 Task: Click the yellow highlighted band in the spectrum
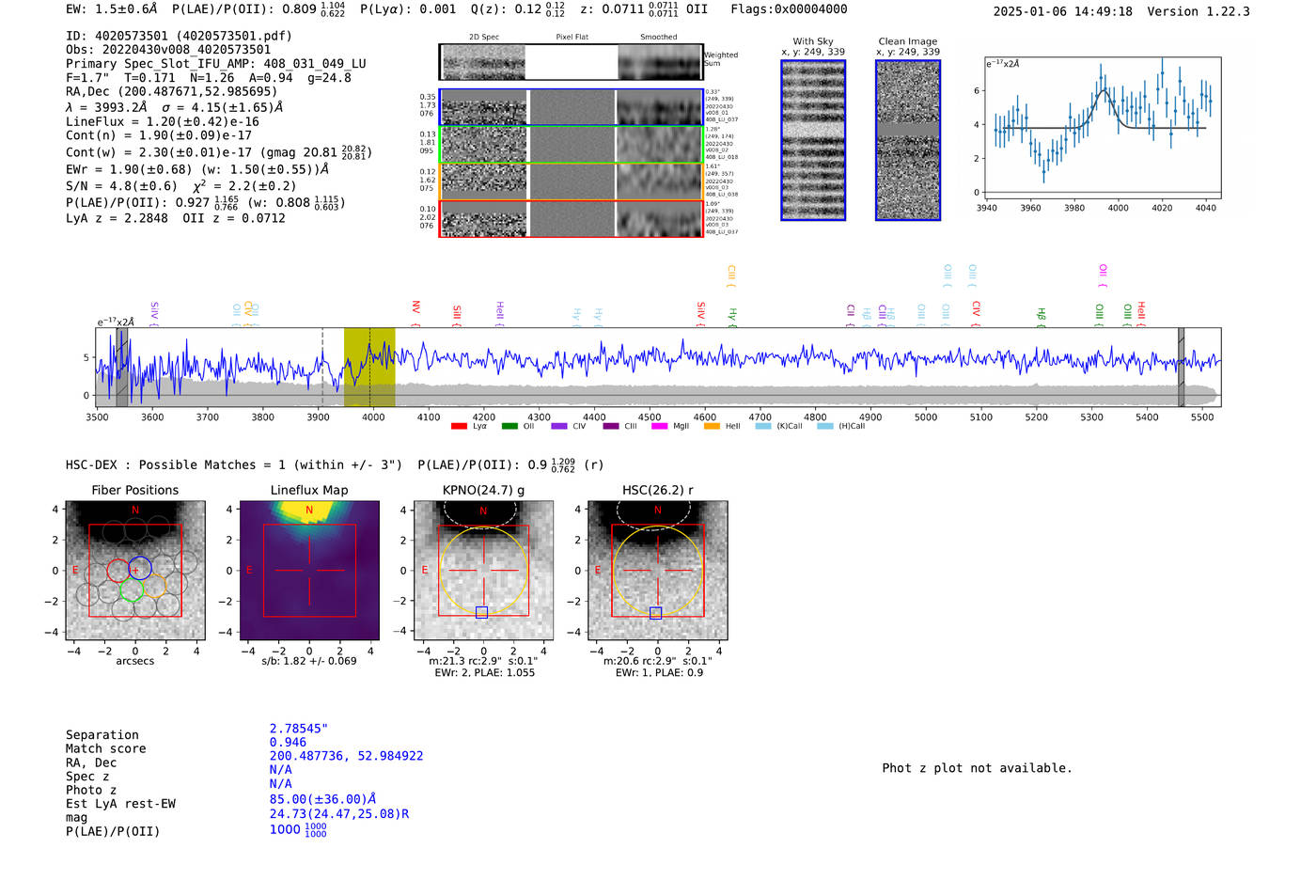[x=368, y=367]
